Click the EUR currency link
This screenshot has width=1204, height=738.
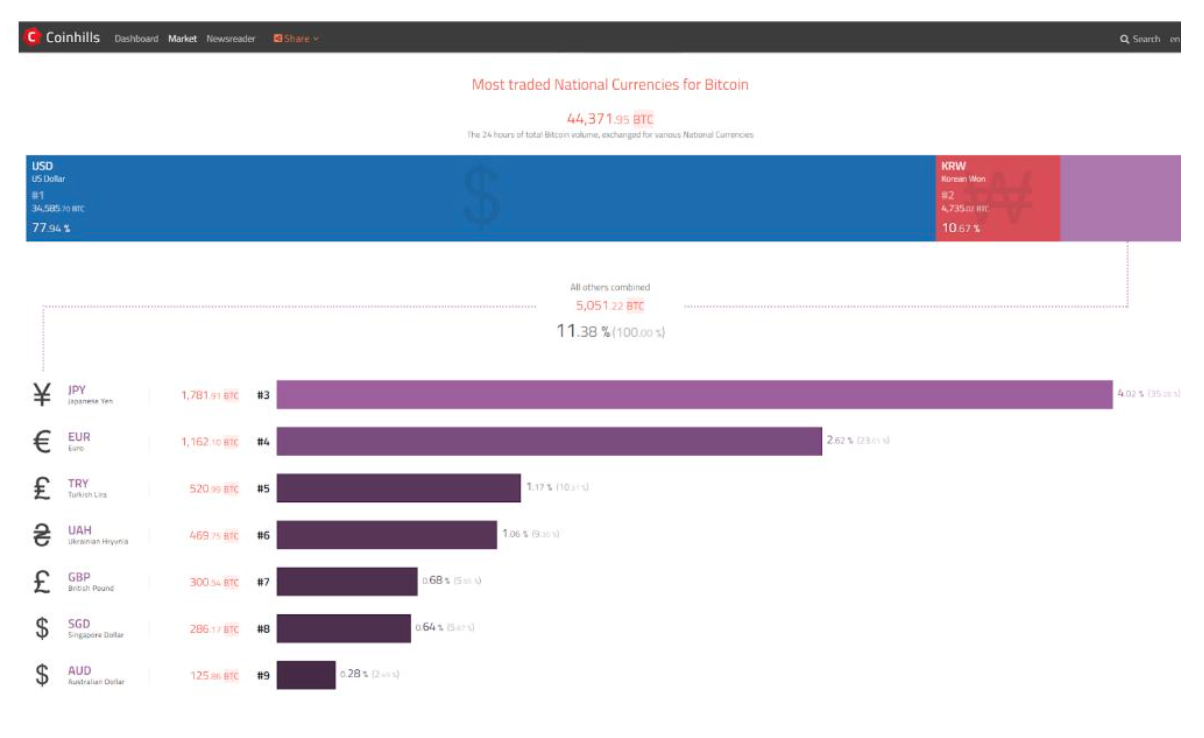pyautogui.click(x=78, y=437)
